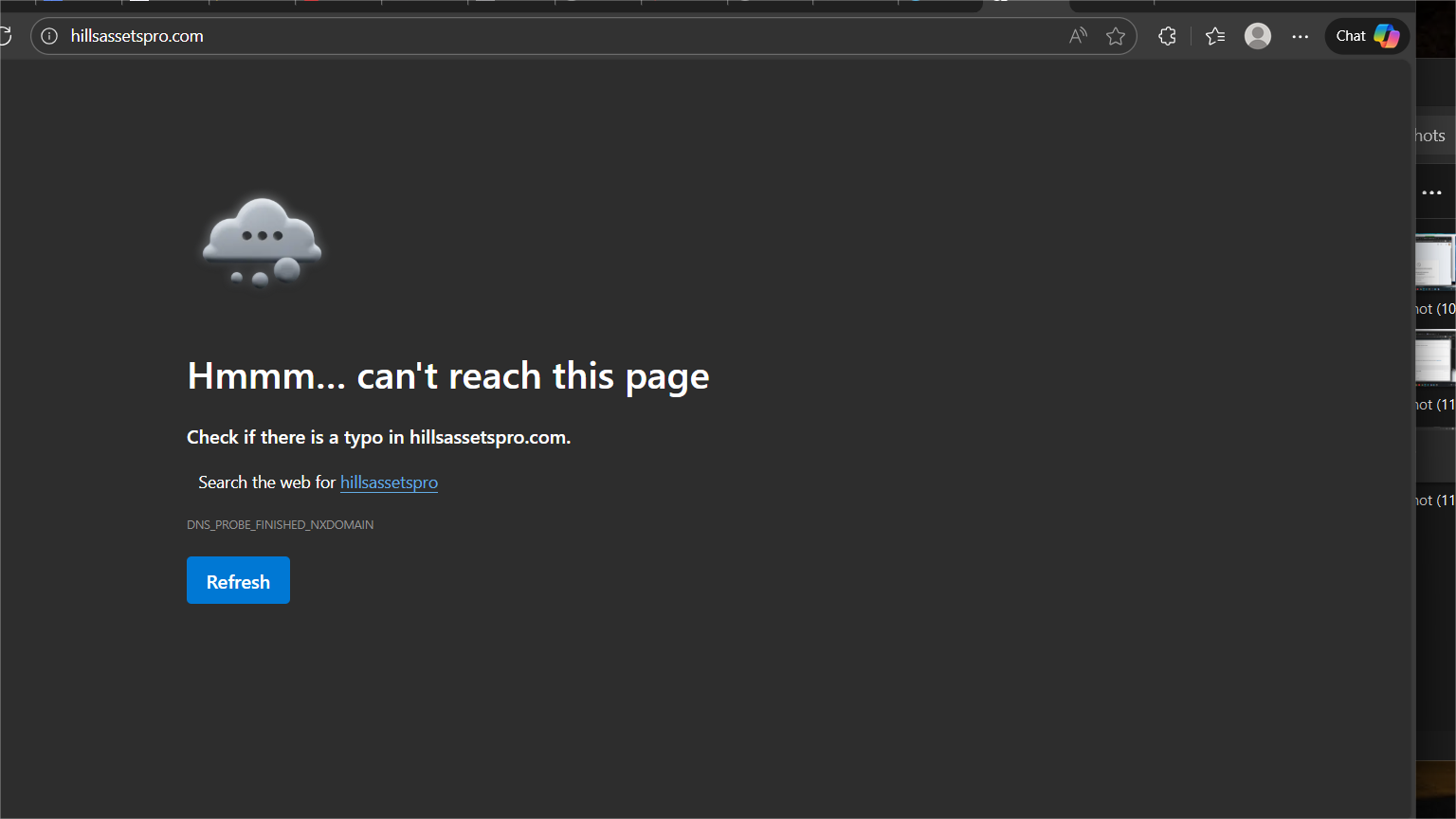
Task: Click the thinking cloud error illustration
Action: [x=262, y=243]
